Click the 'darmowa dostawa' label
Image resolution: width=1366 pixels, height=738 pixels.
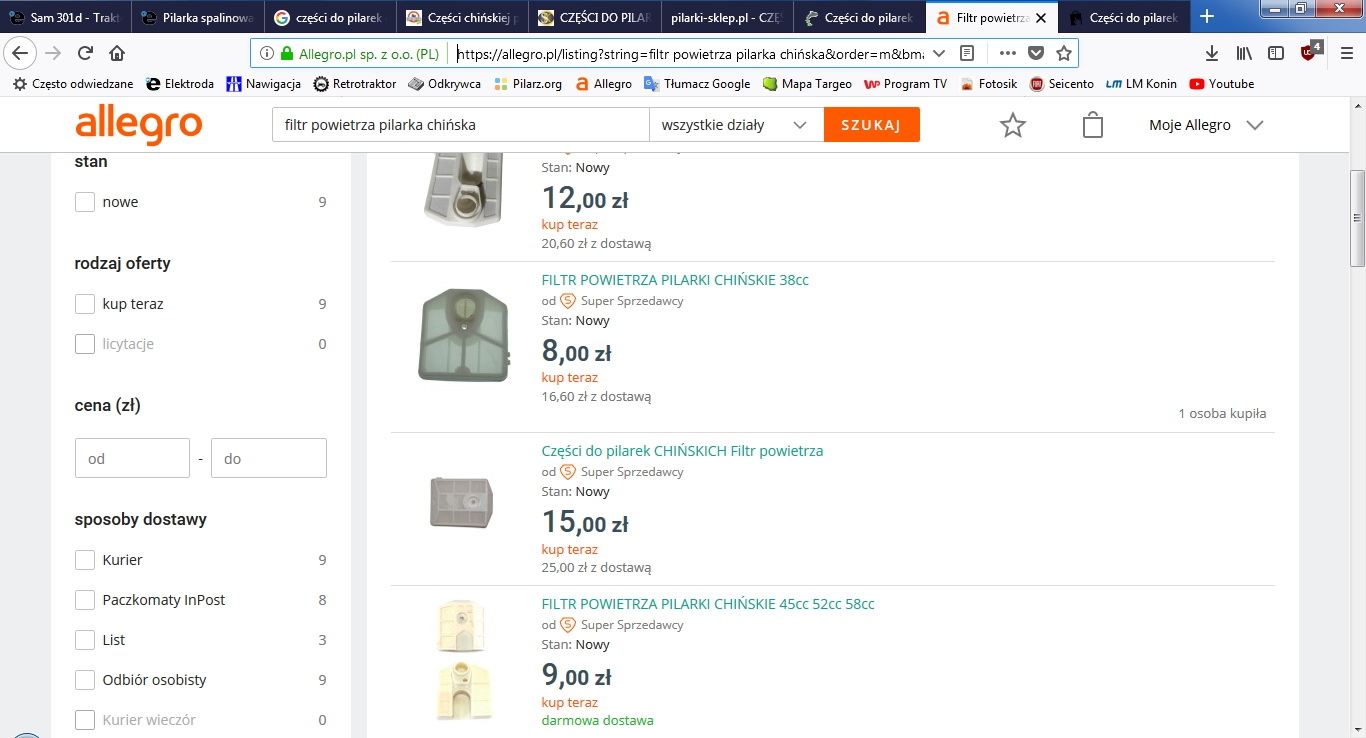coord(598,720)
